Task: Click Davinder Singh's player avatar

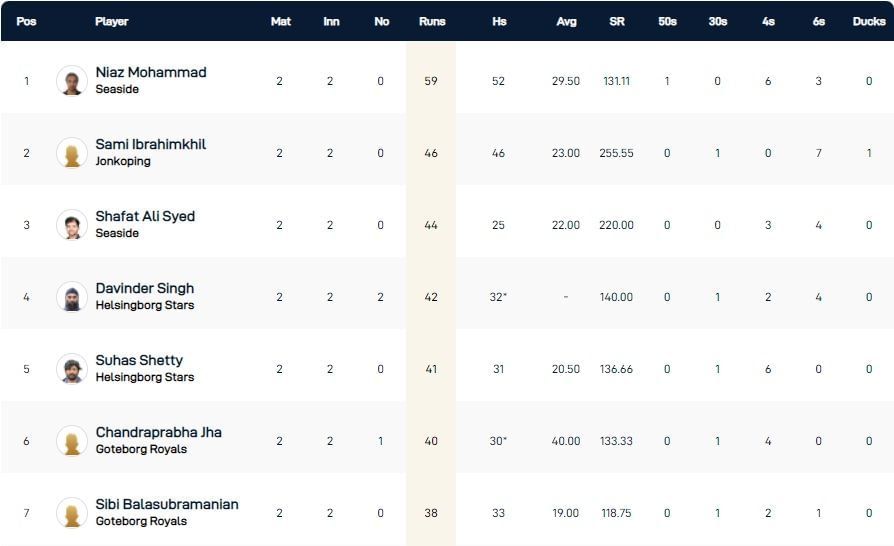Action: [72, 297]
